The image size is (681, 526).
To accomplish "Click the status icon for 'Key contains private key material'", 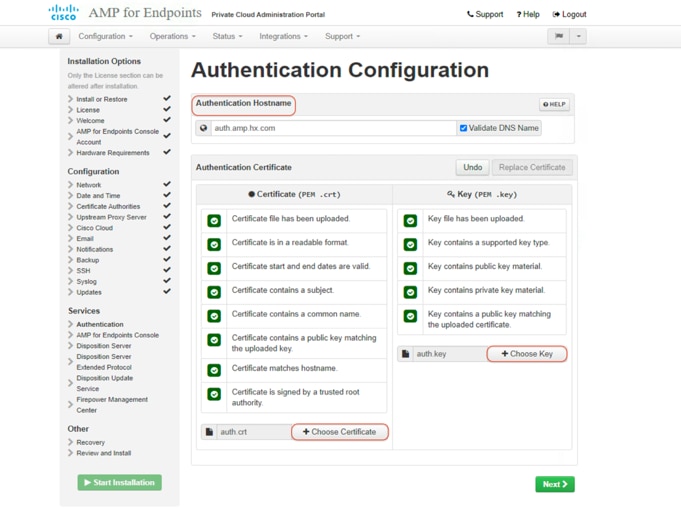I will click(410, 292).
